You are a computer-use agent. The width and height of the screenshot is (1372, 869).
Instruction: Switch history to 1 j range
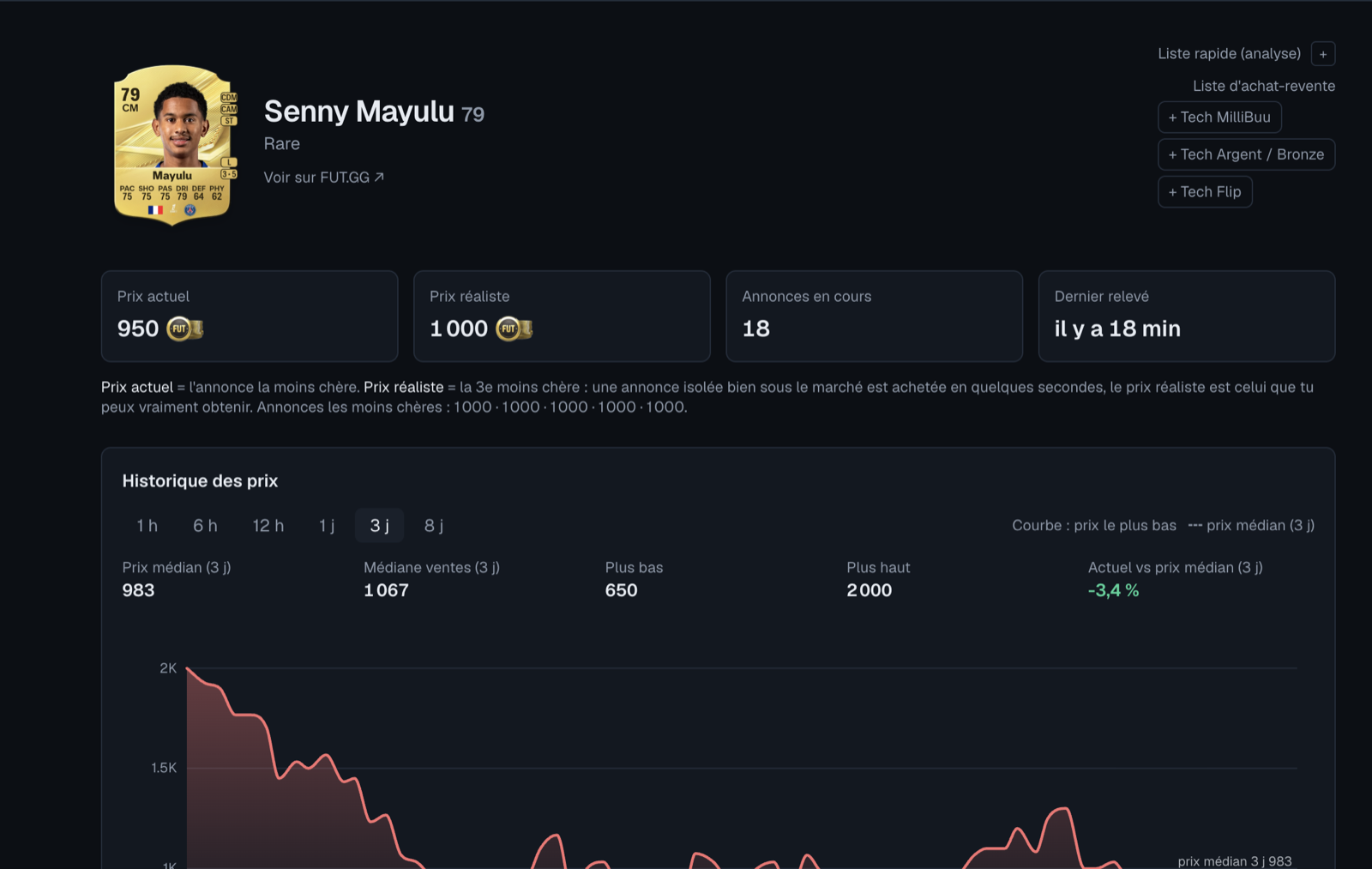click(327, 526)
